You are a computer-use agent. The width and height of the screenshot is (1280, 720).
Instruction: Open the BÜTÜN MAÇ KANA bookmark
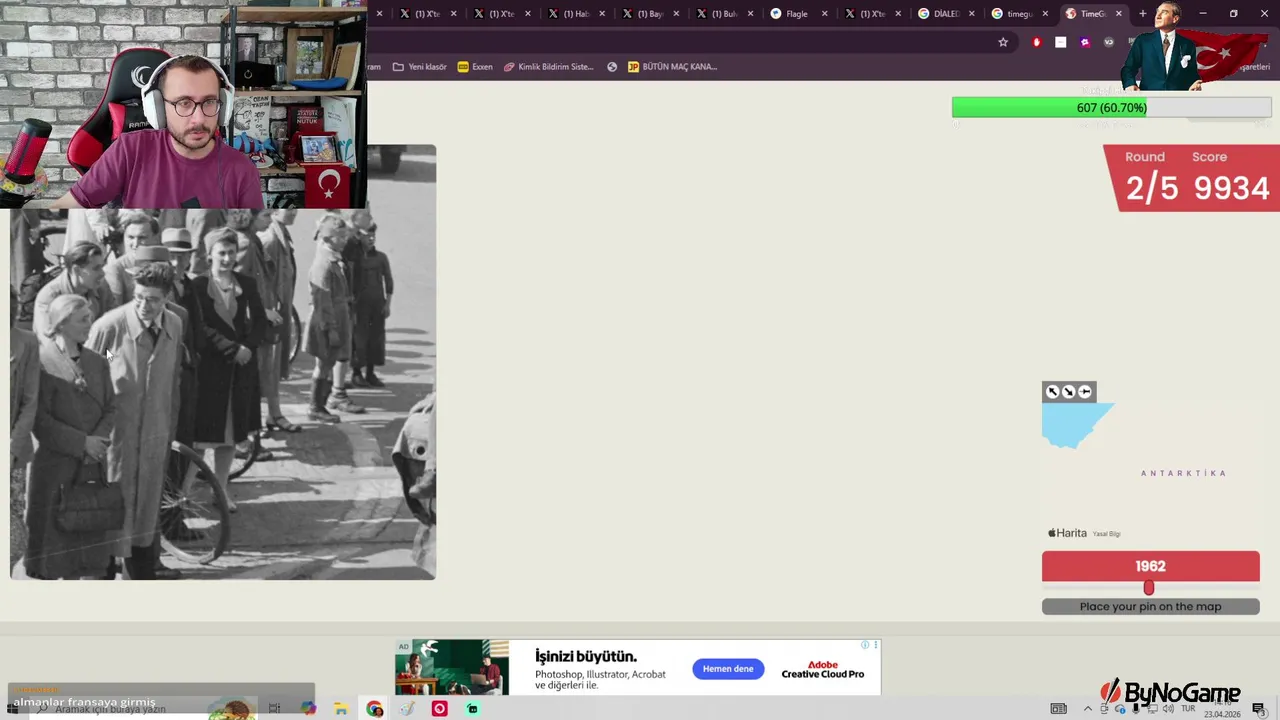tap(672, 67)
